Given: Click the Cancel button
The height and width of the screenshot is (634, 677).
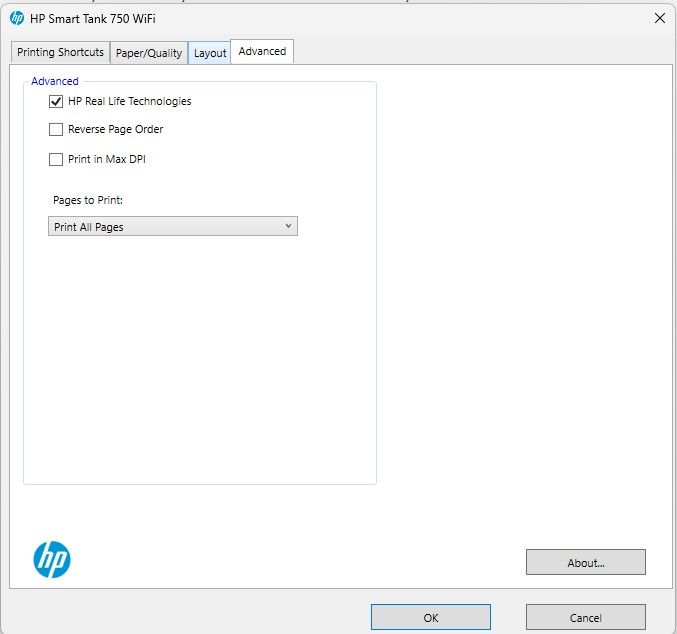Looking at the screenshot, I should (585, 617).
